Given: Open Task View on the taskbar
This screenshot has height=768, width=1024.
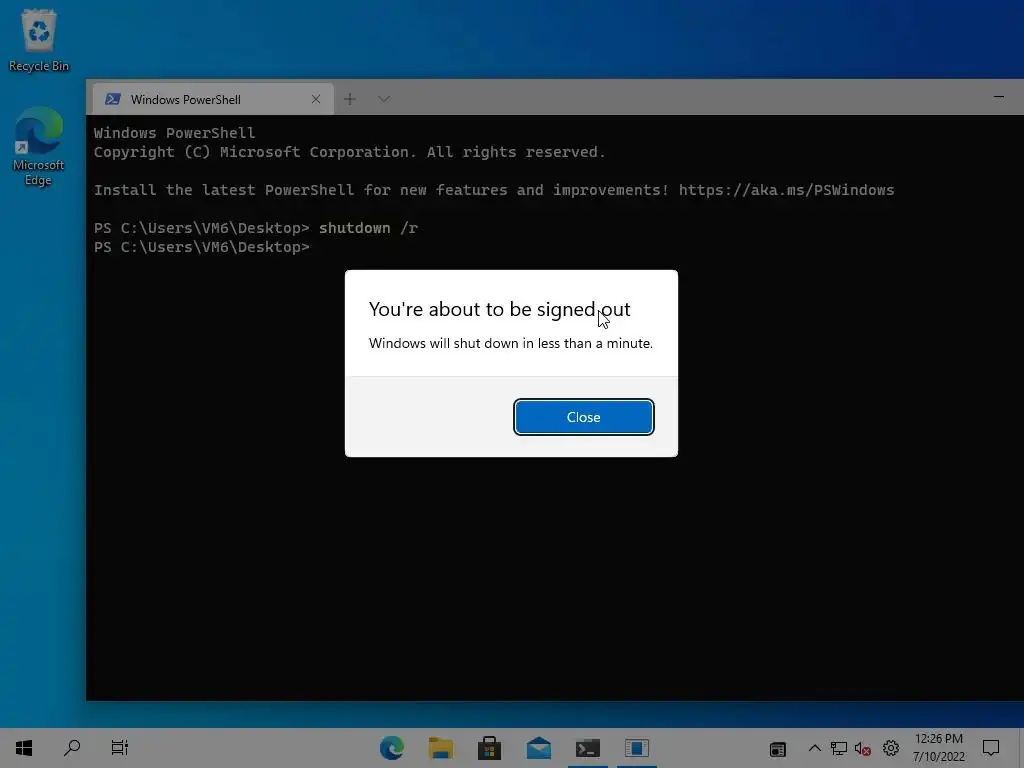Looking at the screenshot, I should pyautogui.click(x=120, y=748).
